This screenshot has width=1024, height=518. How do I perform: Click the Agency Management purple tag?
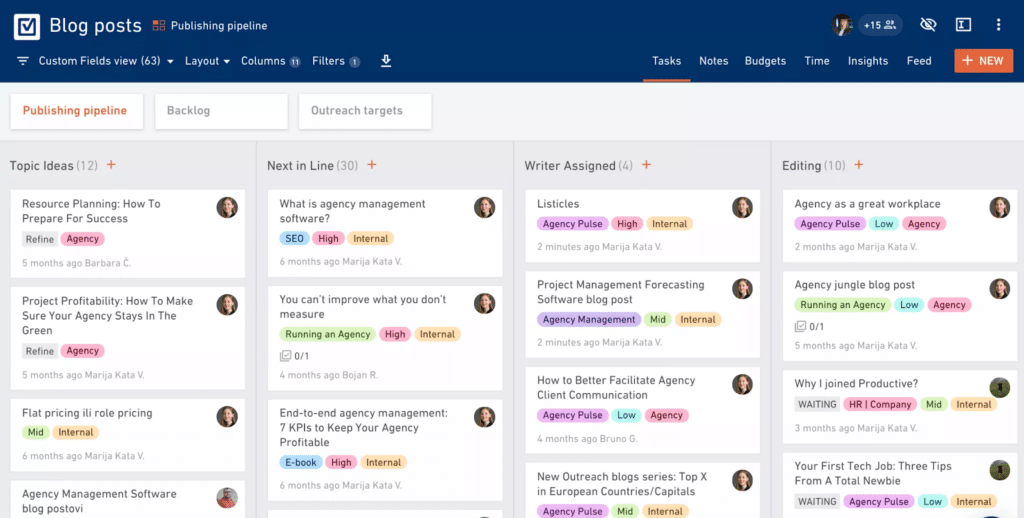[588, 319]
